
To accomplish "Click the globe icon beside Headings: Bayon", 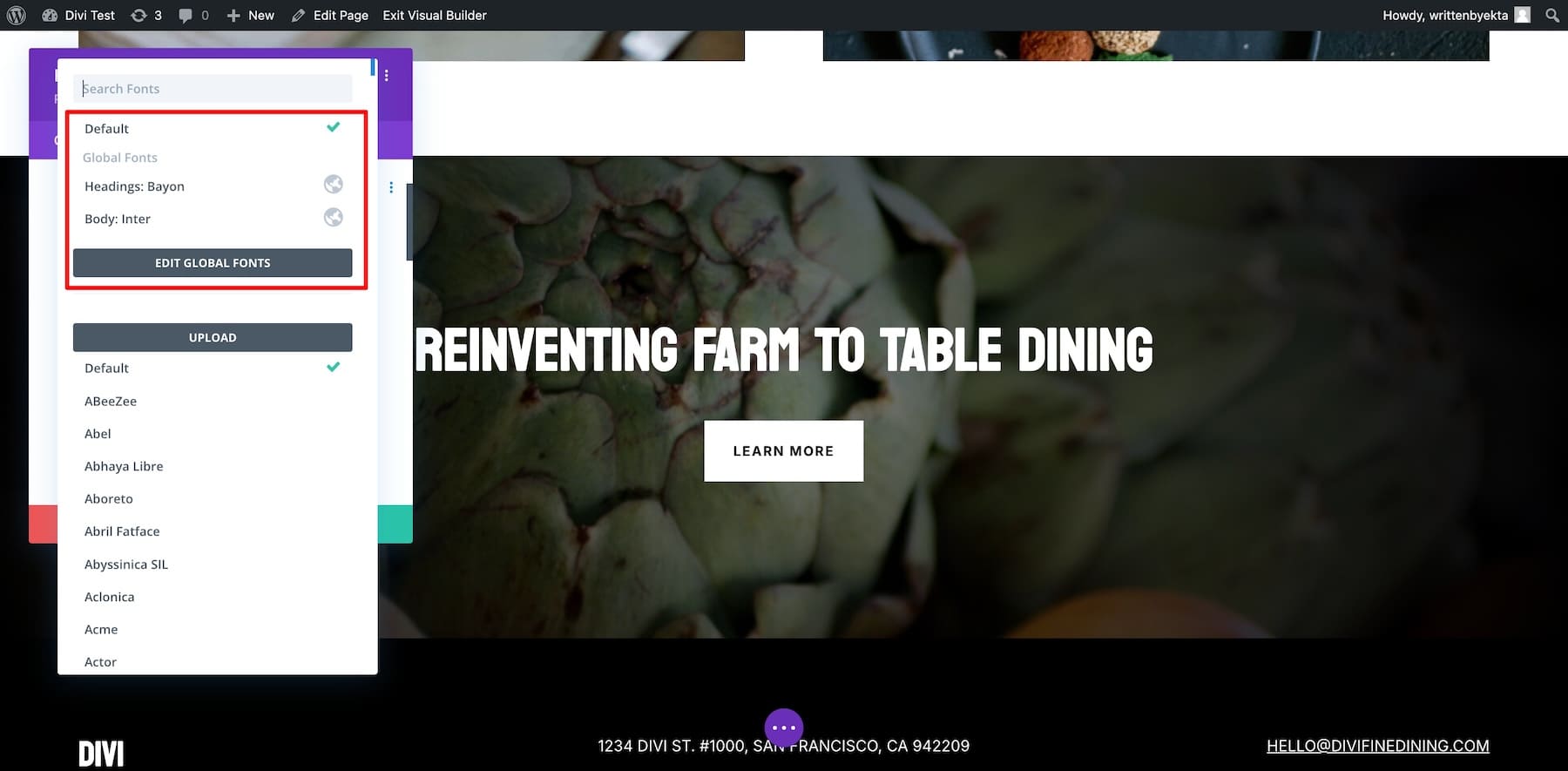I will 333,185.
